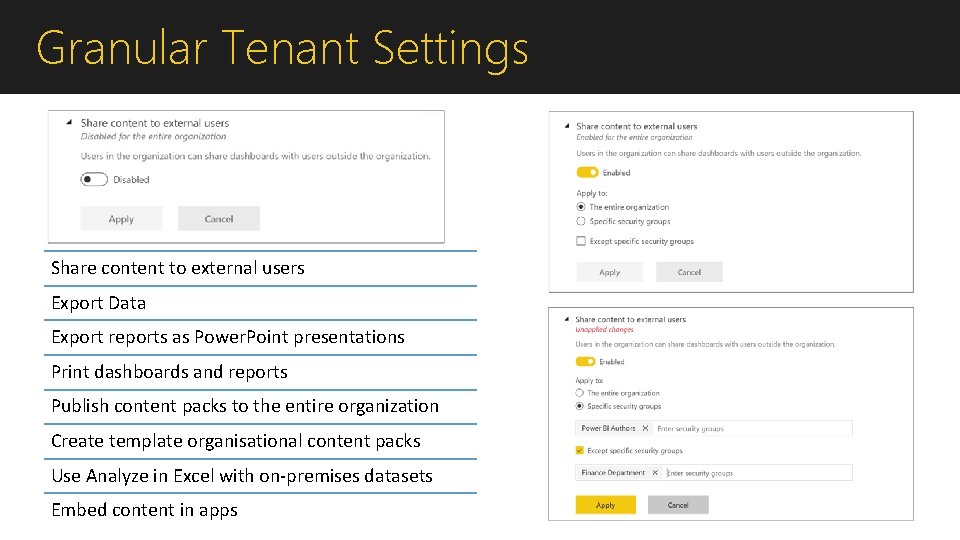Click the gray Apply button in the 'Enabled for the entire organization' panel
This screenshot has height=540, width=960.
pos(609,272)
